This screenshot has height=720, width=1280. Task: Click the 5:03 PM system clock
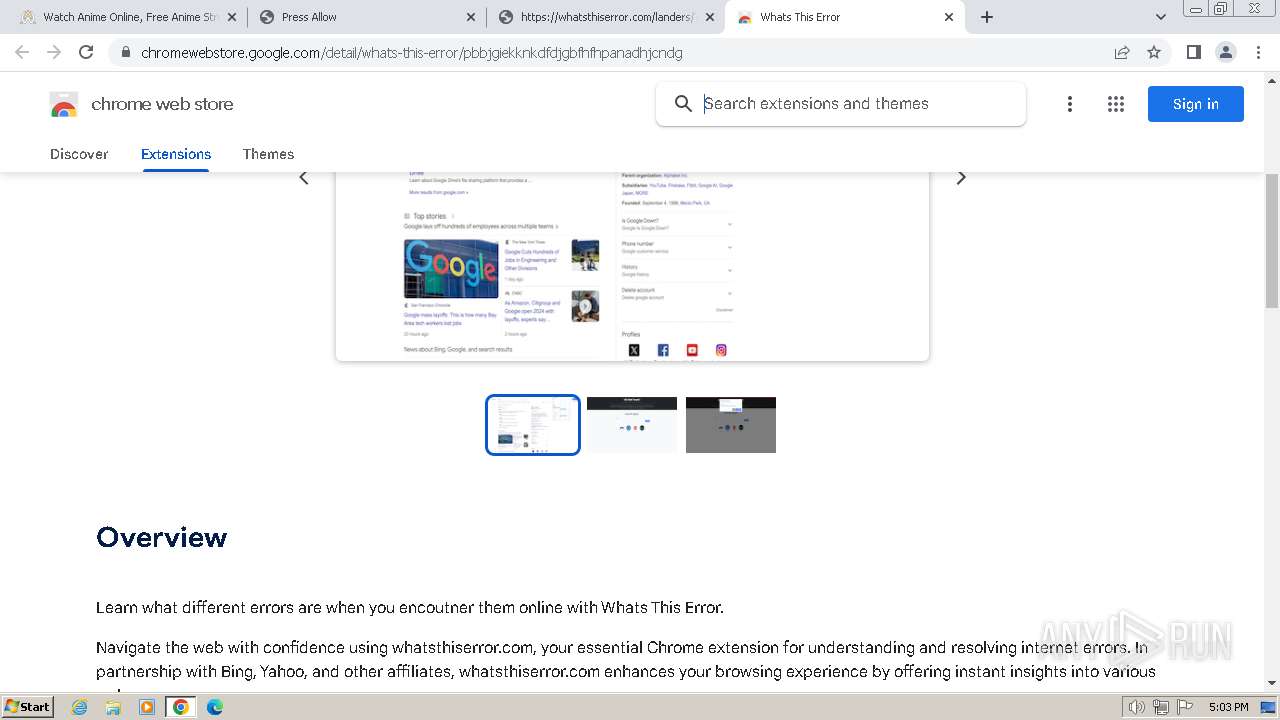pyautogui.click(x=1228, y=707)
